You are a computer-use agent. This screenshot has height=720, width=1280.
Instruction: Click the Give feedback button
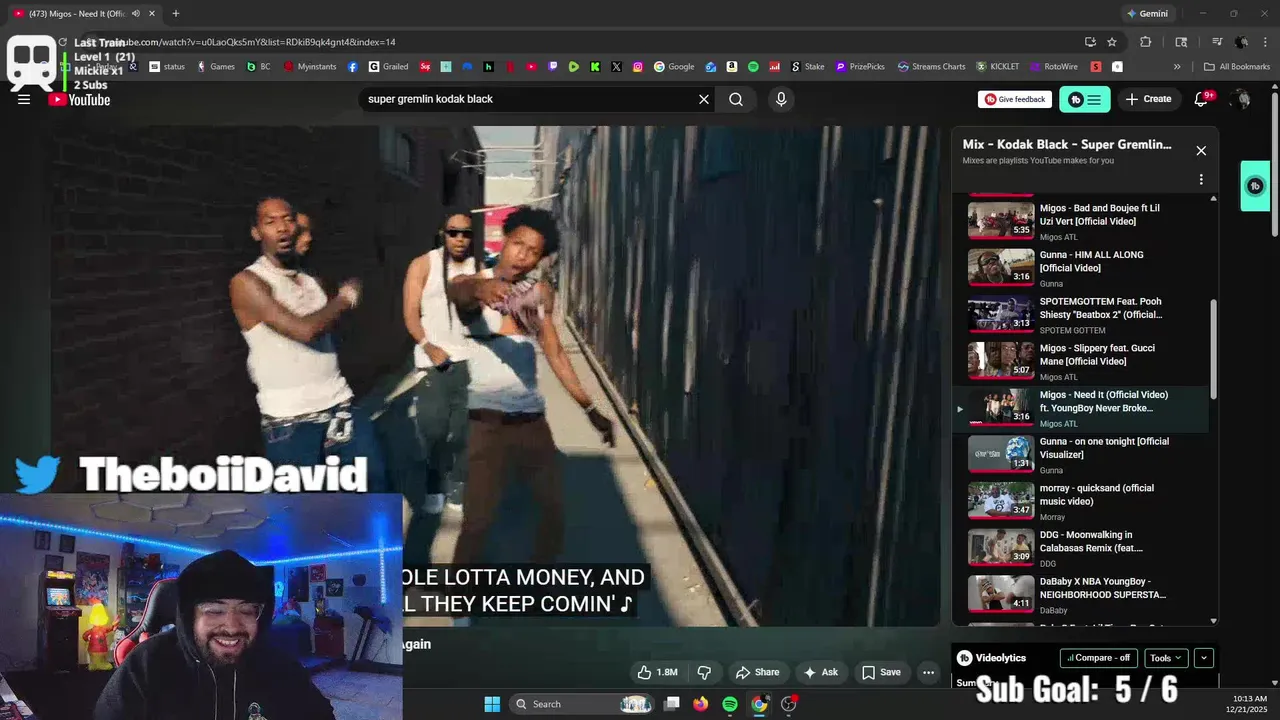(1015, 99)
